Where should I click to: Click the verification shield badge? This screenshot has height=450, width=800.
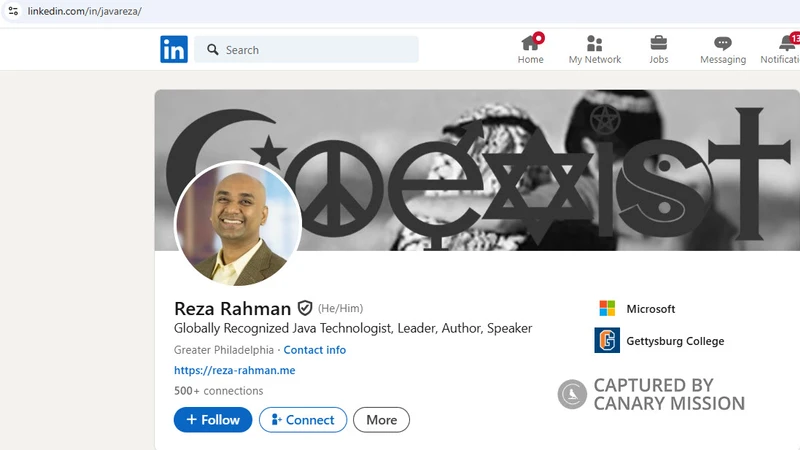305,308
